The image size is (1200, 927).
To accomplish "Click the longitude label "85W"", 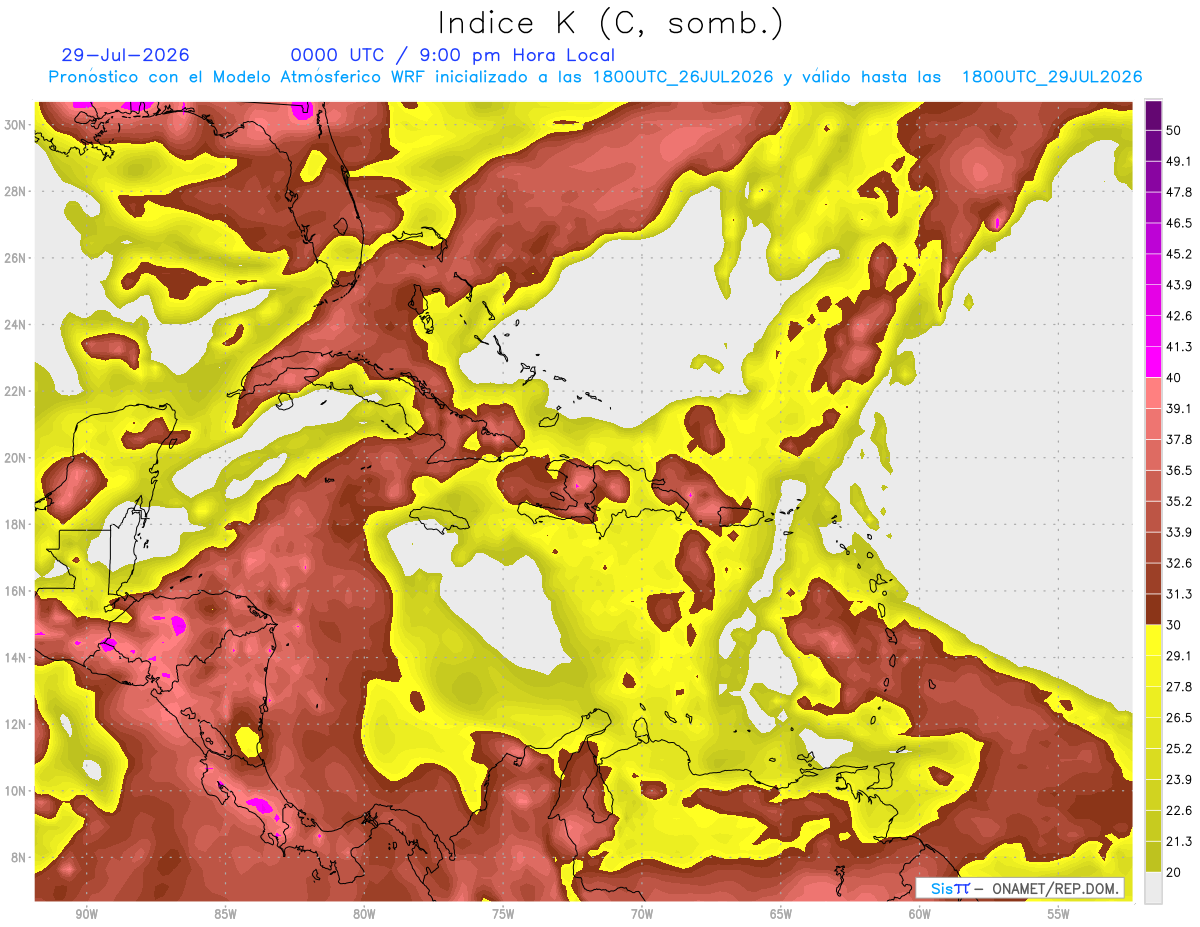I will pos(225,914).
